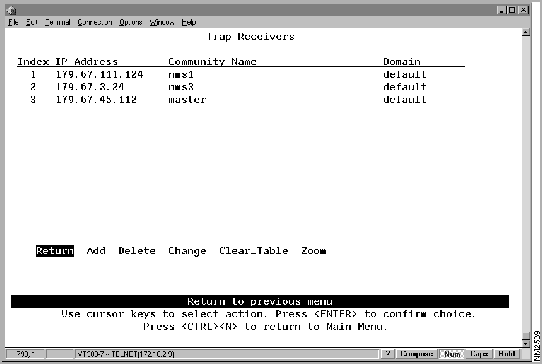This screenshot has height=364, width=542.
Task: Click the Community Name column header
Action: [212, 62]
